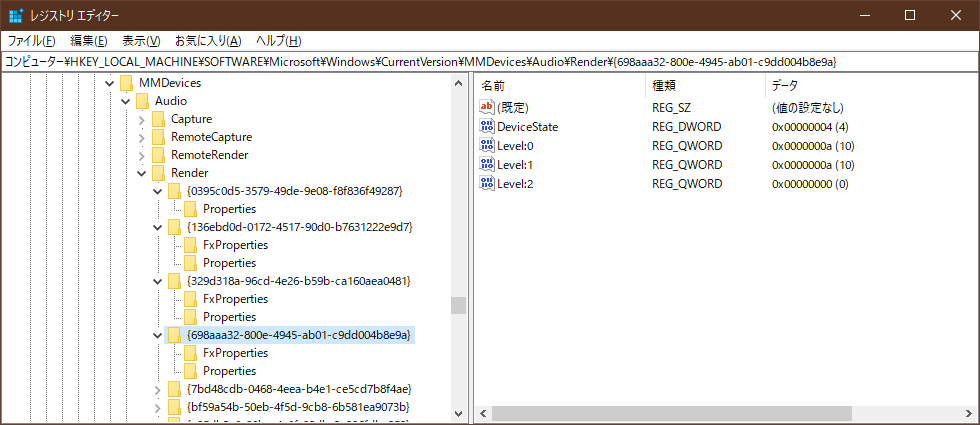Open the ファイル(F) menu
Screen dimensions: 980x425
32,41
